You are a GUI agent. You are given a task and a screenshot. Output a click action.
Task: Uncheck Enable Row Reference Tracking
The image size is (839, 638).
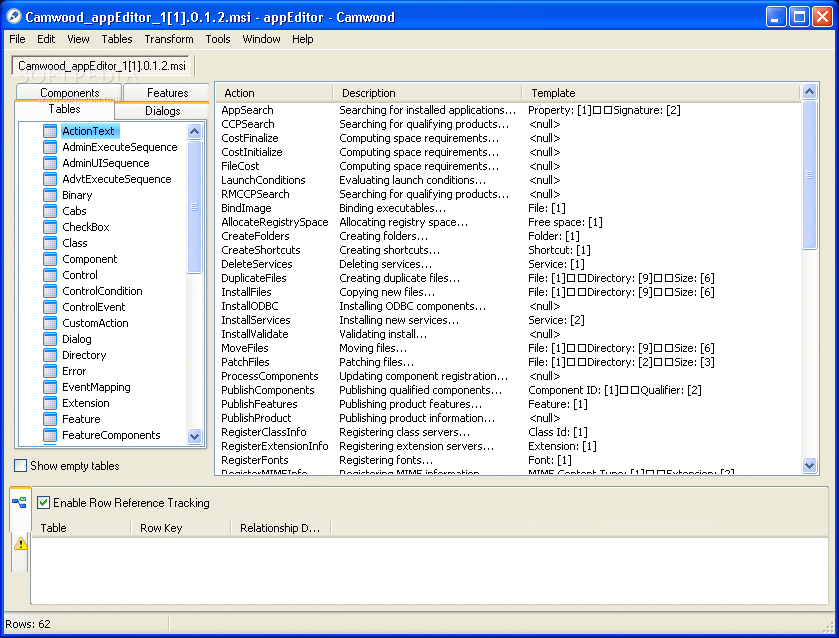43,503
